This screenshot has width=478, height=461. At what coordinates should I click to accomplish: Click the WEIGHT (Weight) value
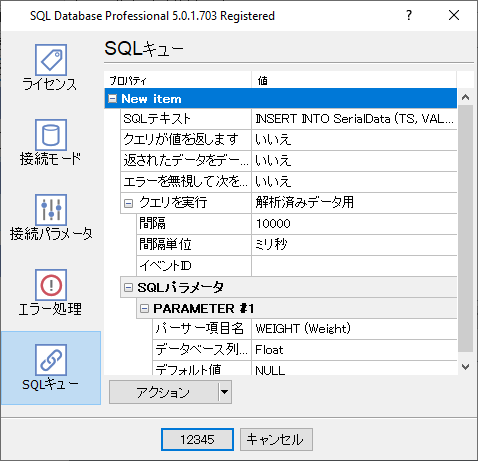click(x=354, y=329)
